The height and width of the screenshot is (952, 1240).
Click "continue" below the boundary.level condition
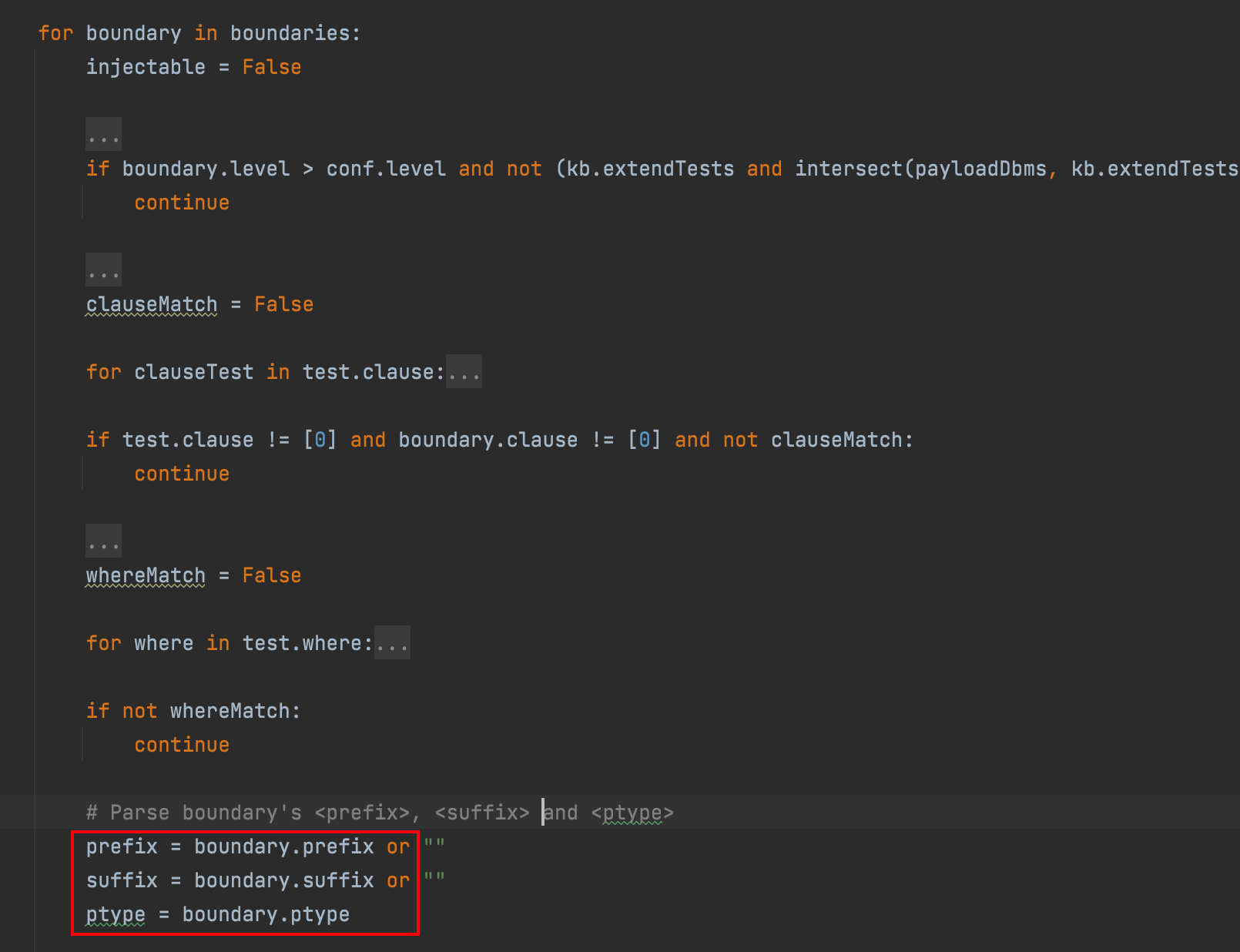[x=182, y=203]
